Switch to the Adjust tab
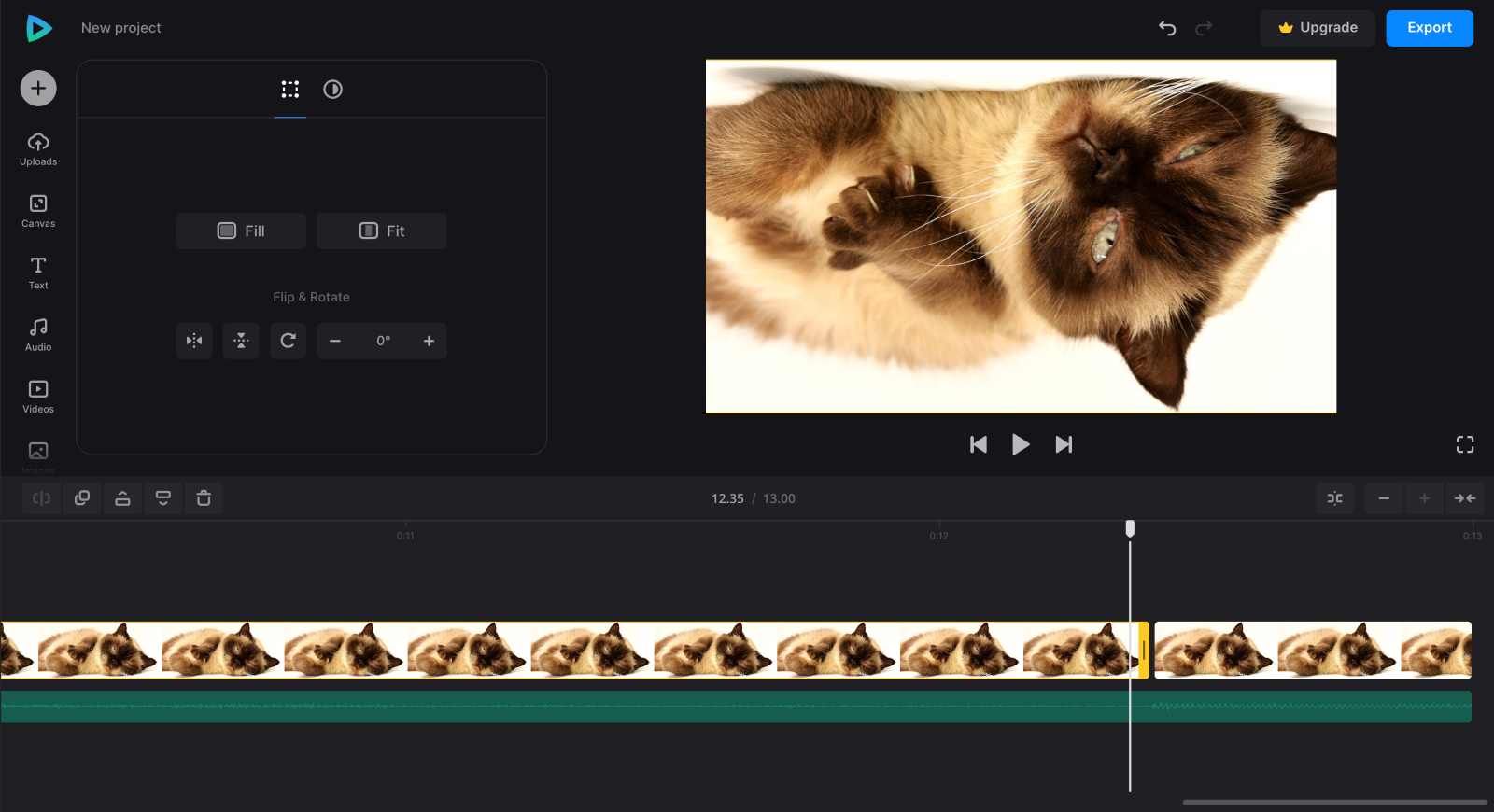Viewport: 1494px width, 812px height. click(x=332, y=90)
